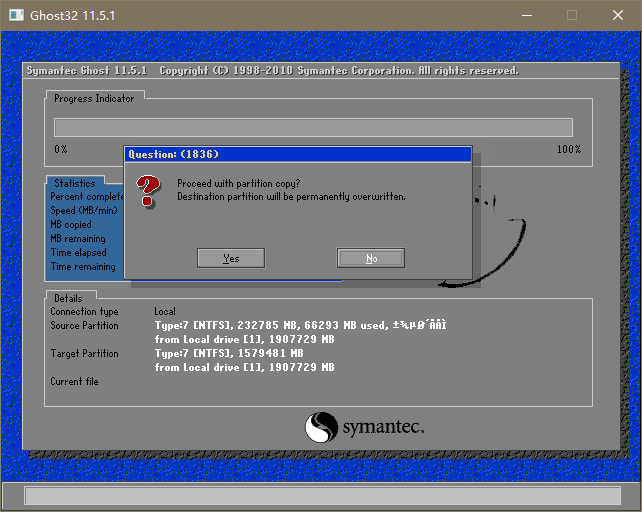Screen dimensions: 642x512
Task: Click the Symantec yin-yang logo icon
Action: click(321, 428)
